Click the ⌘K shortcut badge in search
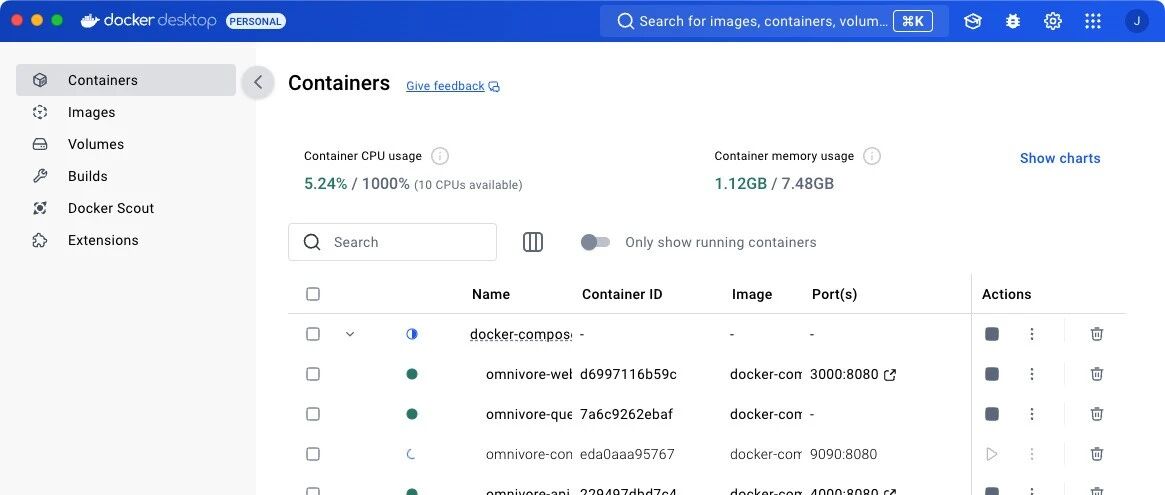This screenshot has height=495, width=1165. [912, 22]
